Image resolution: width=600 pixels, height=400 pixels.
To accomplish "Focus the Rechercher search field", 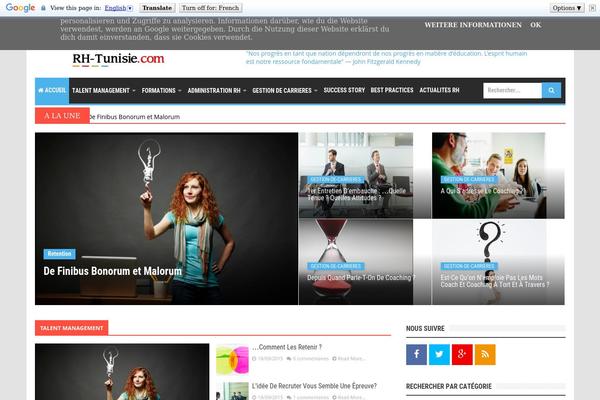I will point(512,90).
